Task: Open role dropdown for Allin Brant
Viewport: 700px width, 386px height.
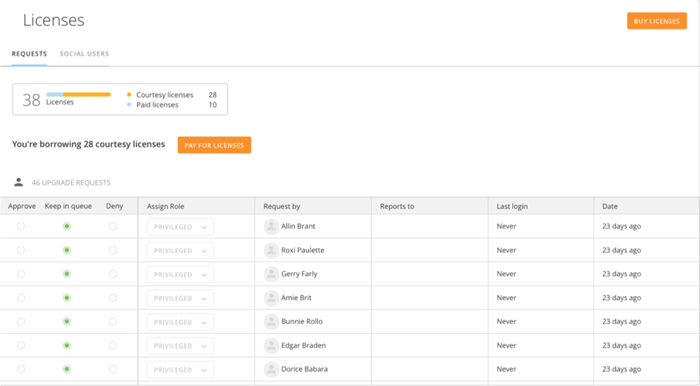Action: [180, 227]
